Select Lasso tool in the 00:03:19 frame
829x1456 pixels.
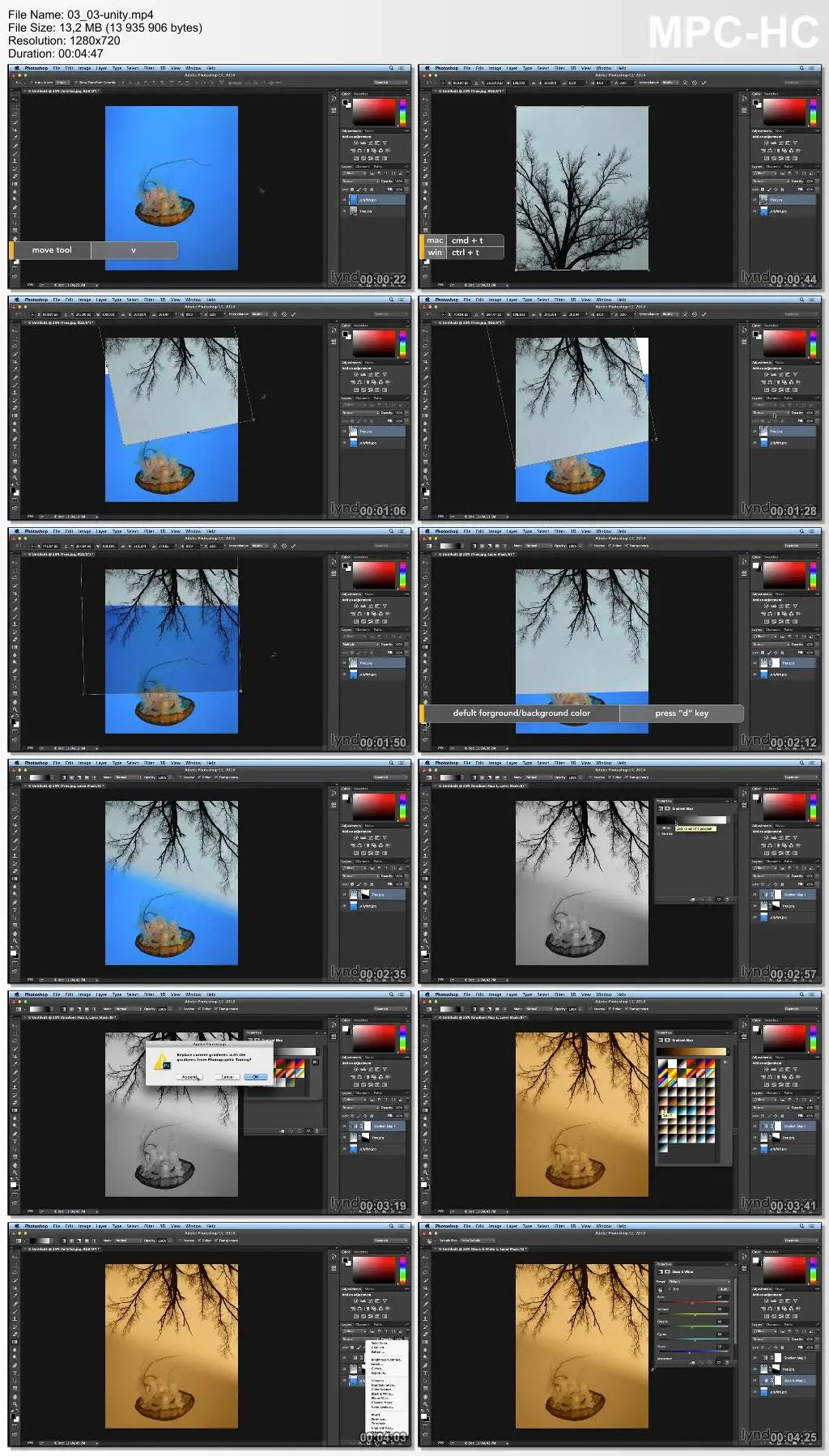tap(15, 1041)
